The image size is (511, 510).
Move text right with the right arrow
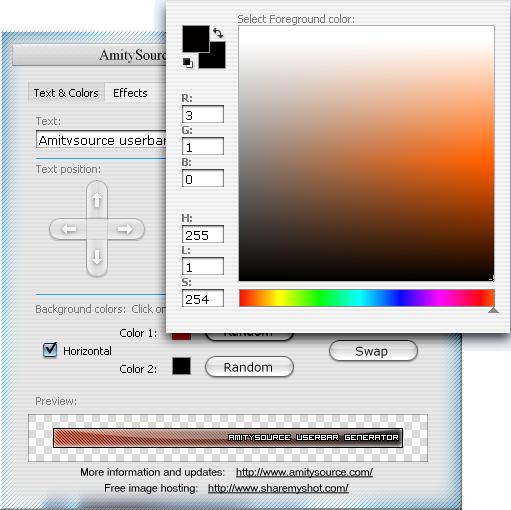[x=125, y=229]
